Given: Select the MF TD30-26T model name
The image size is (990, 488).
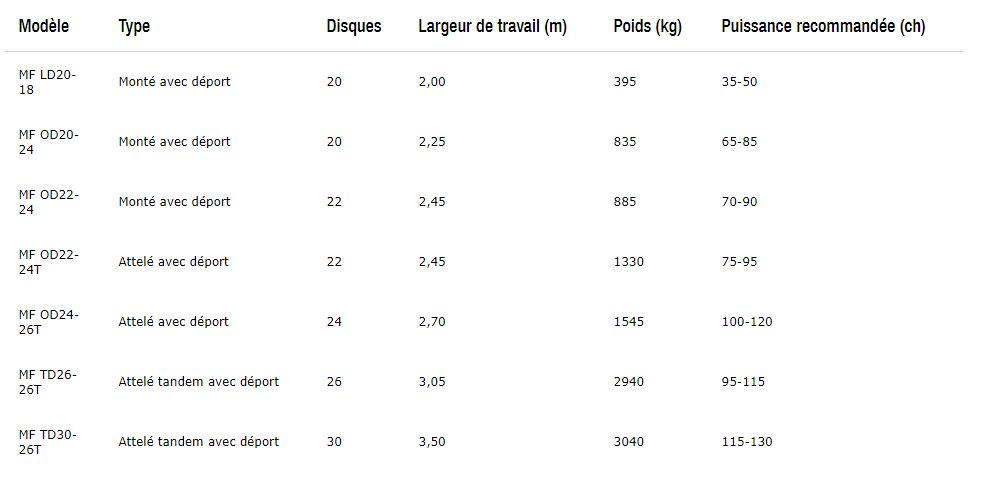Looking at the screenshot, I should (x=47, y=442).
